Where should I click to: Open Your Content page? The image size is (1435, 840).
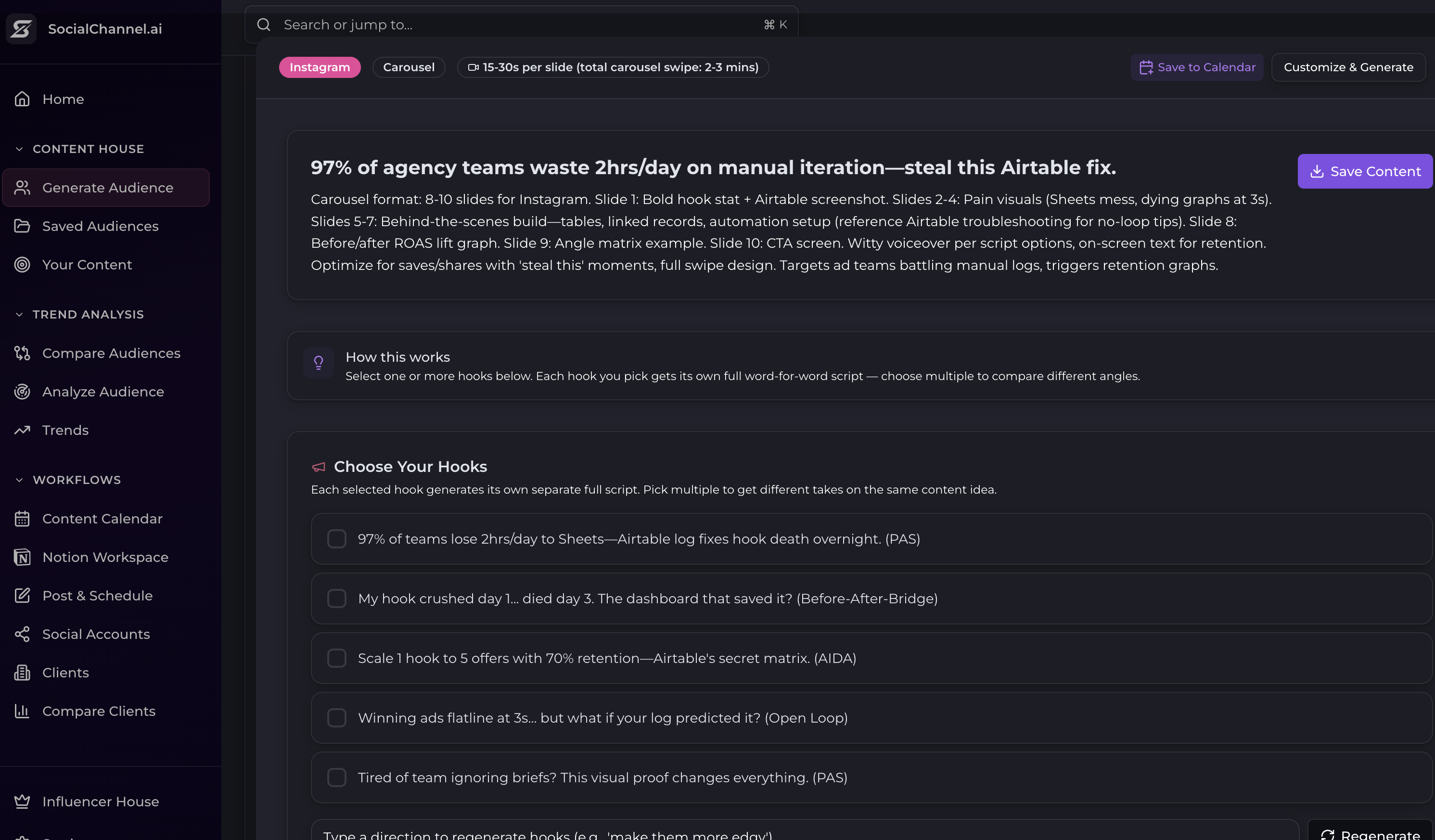pyautogui.click(x=106, y=265)
